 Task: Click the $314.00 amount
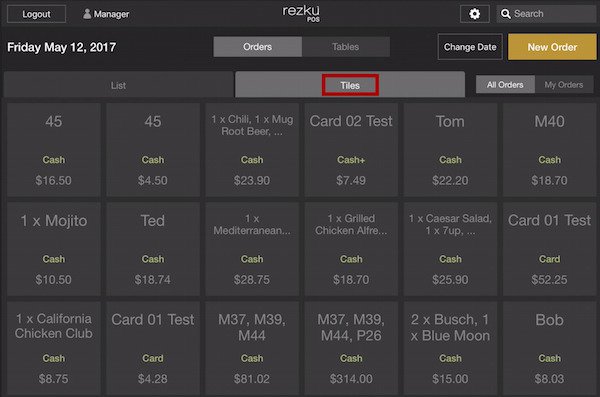(351, 379)
